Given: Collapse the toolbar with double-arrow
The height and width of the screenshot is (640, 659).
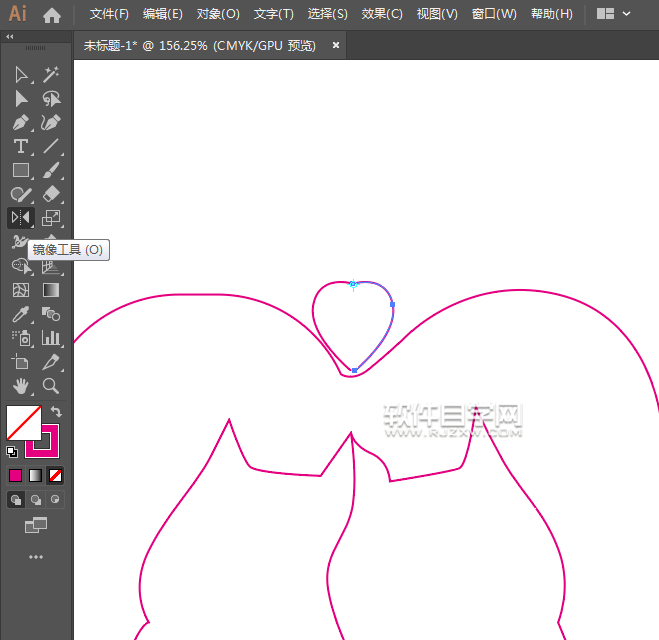Looking at the screenshot, I should click(x=10, y=36).
